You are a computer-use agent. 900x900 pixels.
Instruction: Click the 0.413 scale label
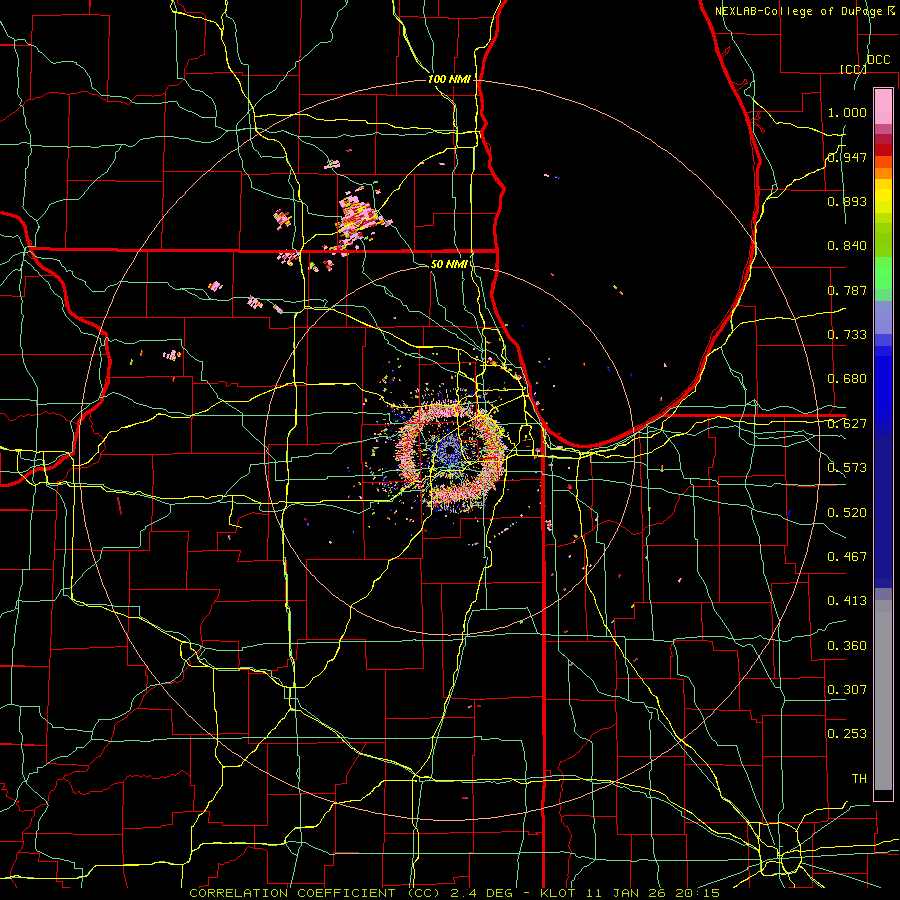[x=847, y=601]
